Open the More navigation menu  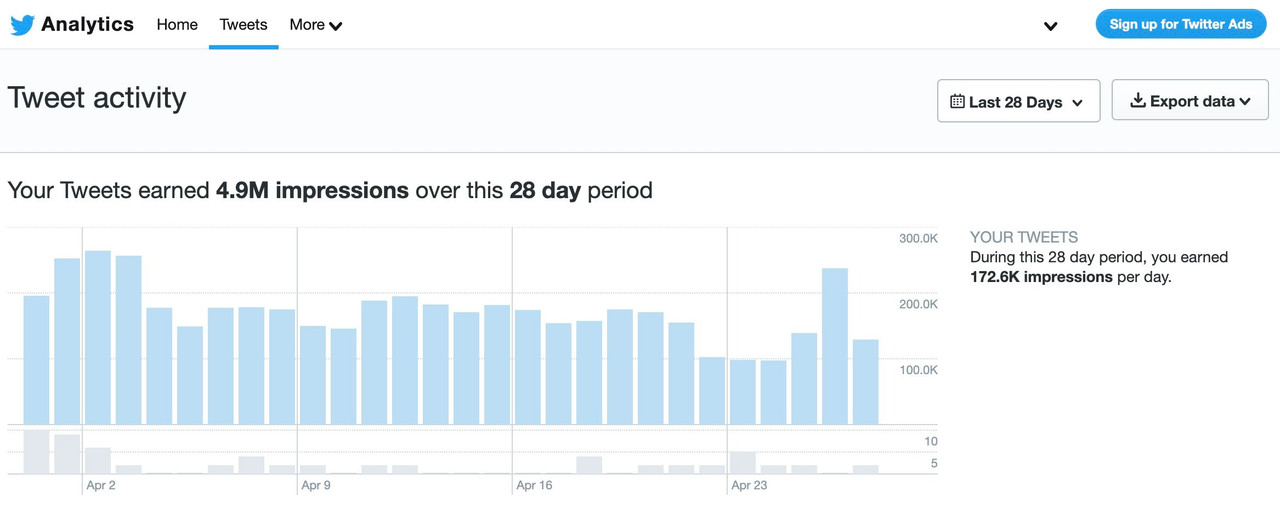pos(315,25)
